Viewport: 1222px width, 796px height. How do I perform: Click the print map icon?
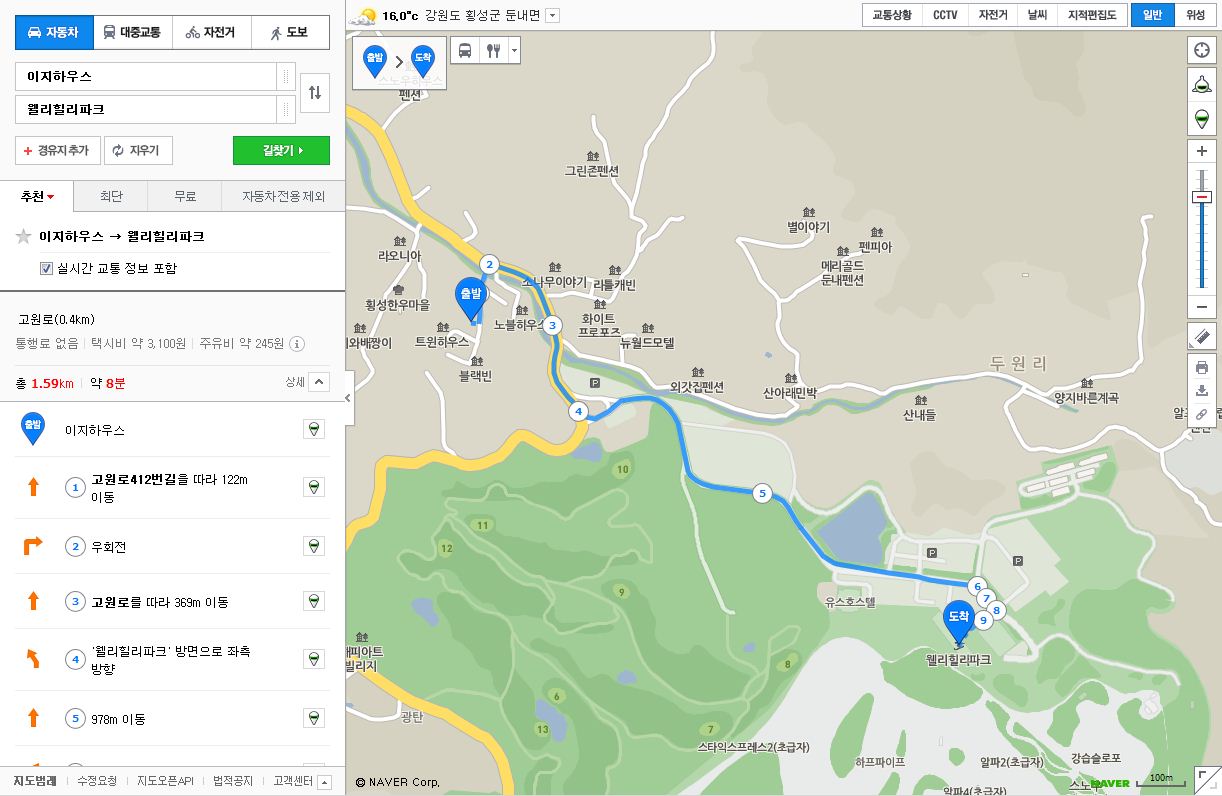tap(1201, 367)
